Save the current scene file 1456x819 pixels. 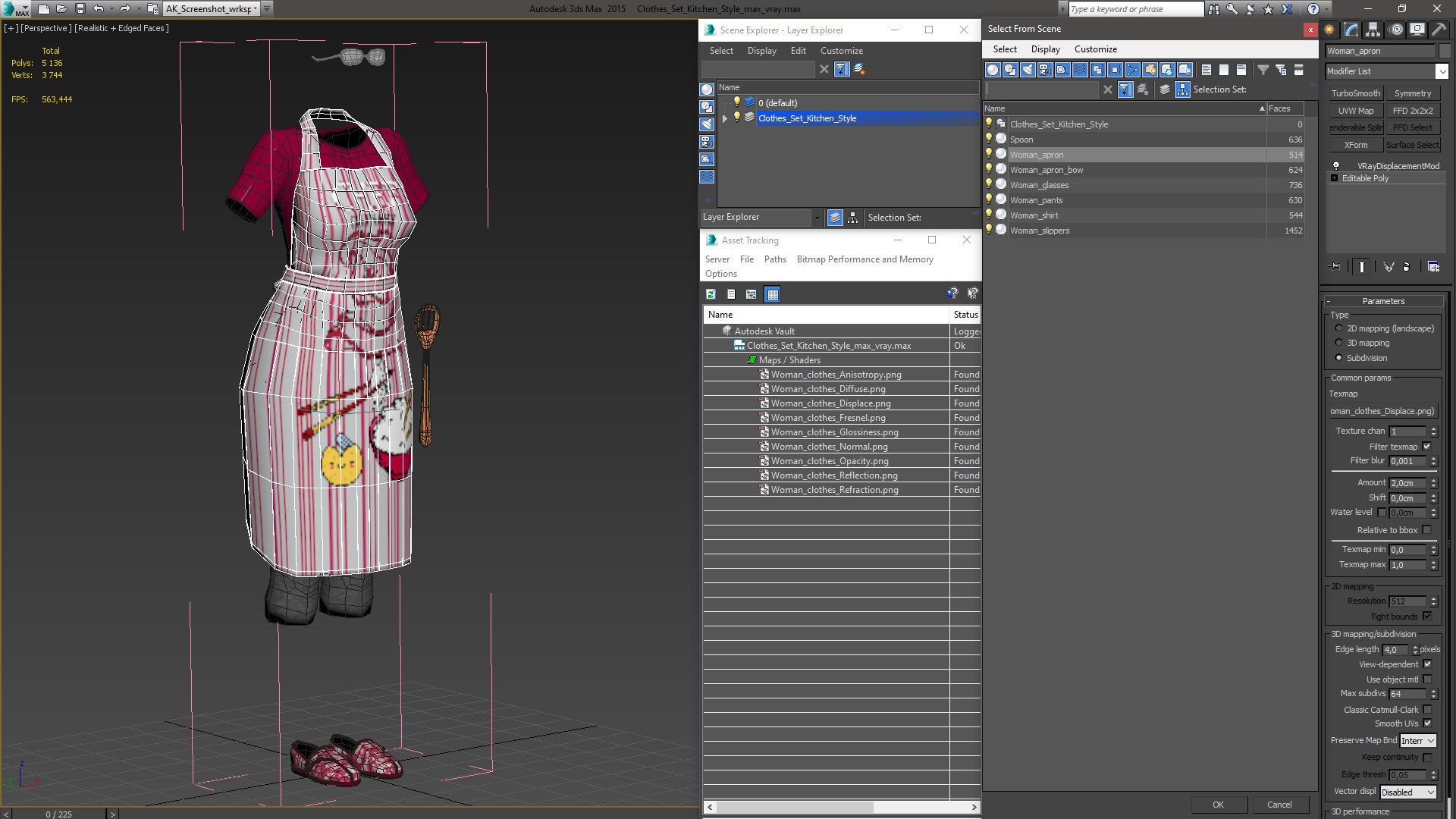click(x=80, y=9)
